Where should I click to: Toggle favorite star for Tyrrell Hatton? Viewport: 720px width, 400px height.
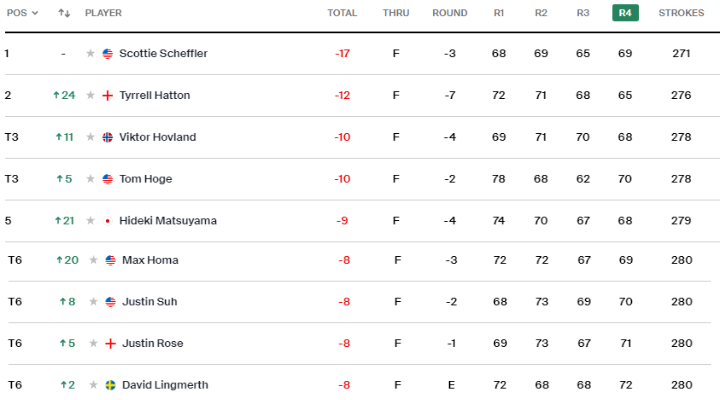(x=90, y=96)
